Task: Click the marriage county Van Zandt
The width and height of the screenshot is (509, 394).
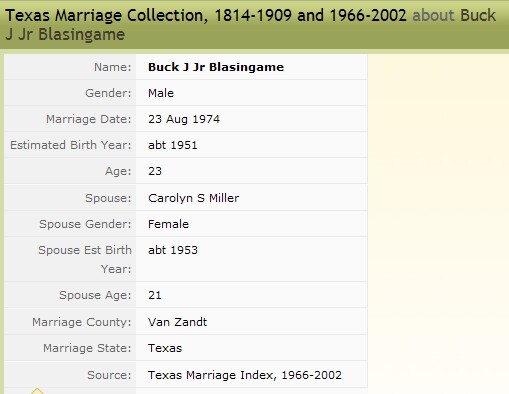Action: pos(178,322)
